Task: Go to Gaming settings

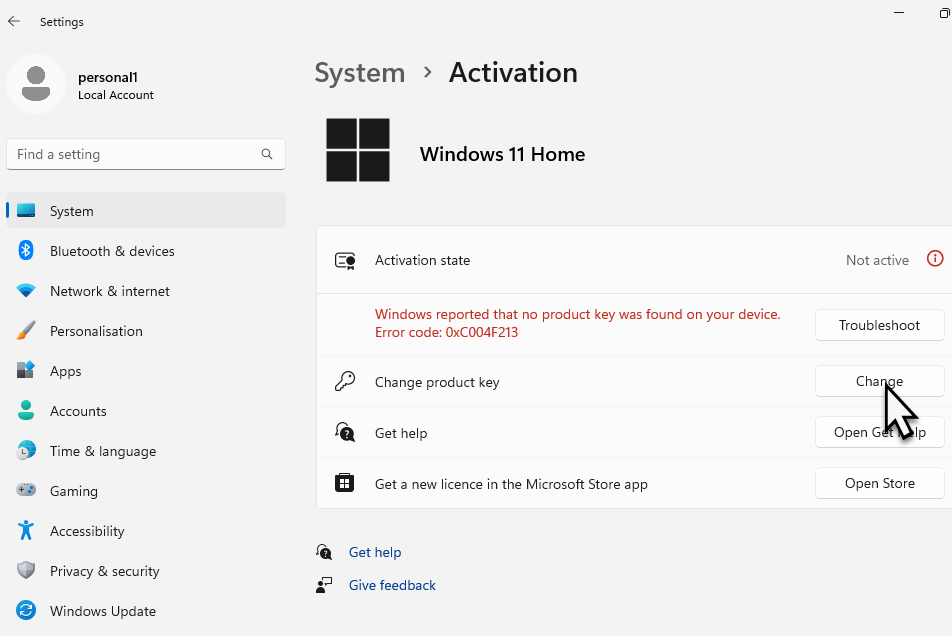Action: tap(146, 491)
